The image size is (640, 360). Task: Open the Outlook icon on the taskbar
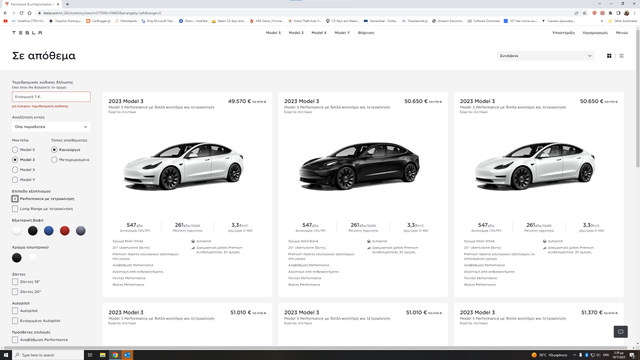pyautogui.click(x=127, y=355)
